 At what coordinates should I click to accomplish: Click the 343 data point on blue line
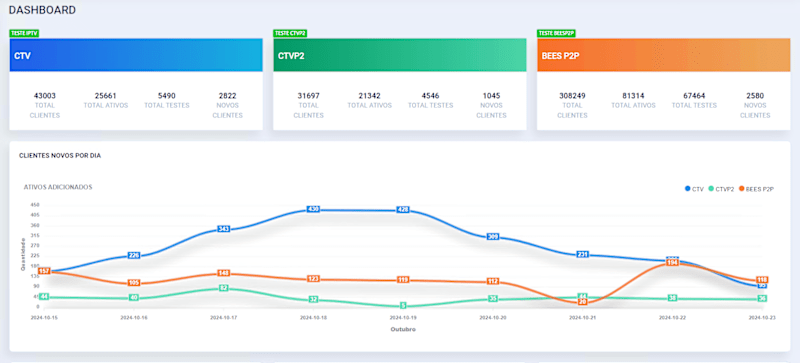point(223,229)
